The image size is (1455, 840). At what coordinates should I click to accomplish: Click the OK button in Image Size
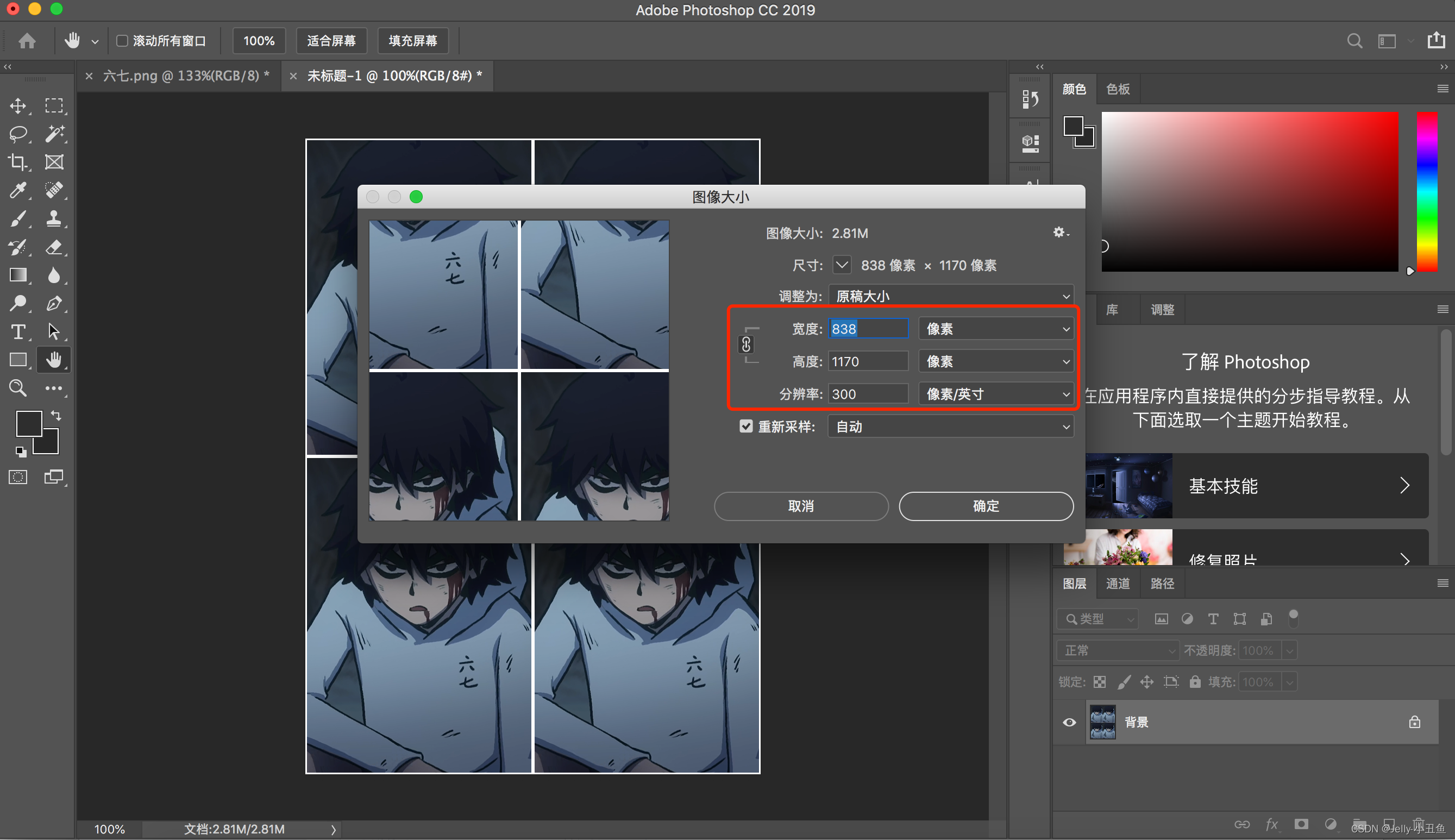click(986, 506)
